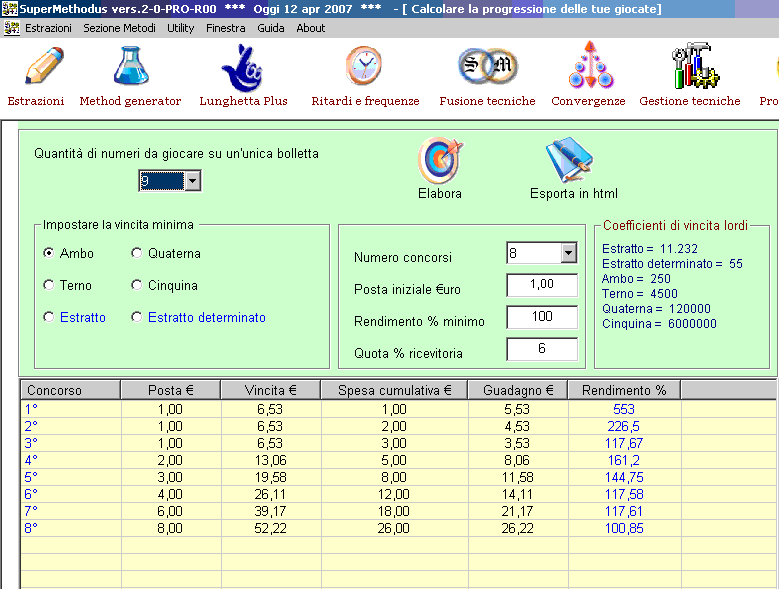This screenshot has height=589, width=779.
Task: Click the Posta € column header
Action: 171,390
